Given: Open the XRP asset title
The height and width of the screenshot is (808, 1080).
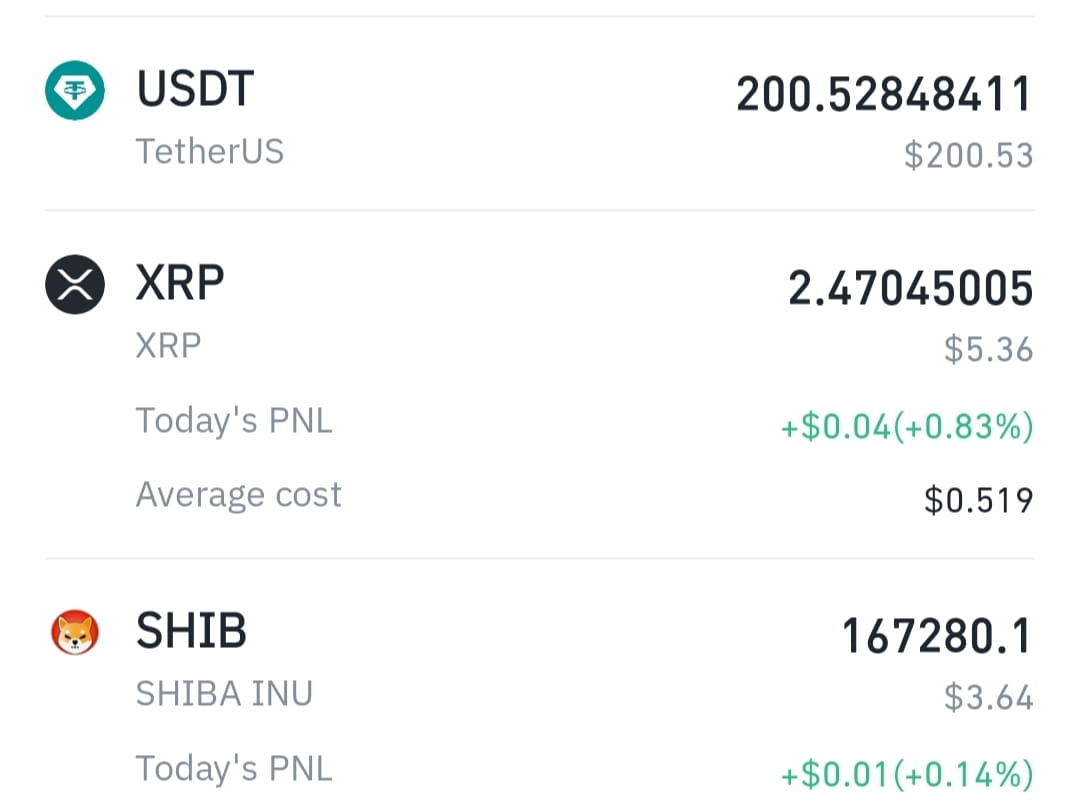Looking at the screenshot, I should coord(180,283).
